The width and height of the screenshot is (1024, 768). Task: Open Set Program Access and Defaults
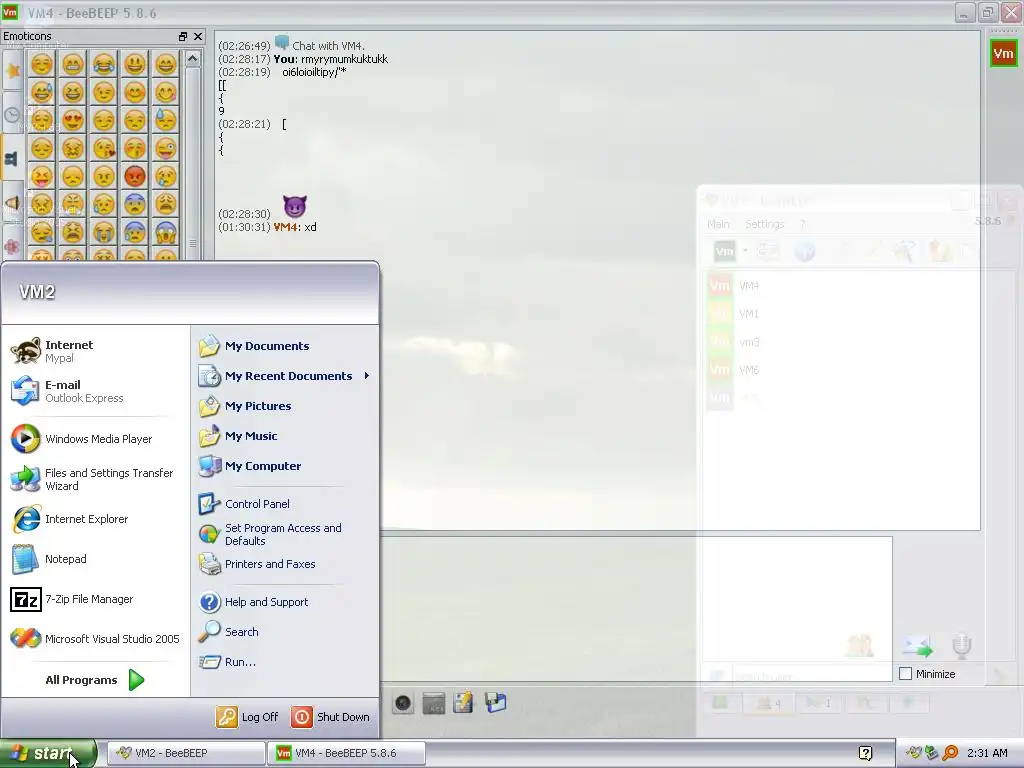click(x=285, y=534)
